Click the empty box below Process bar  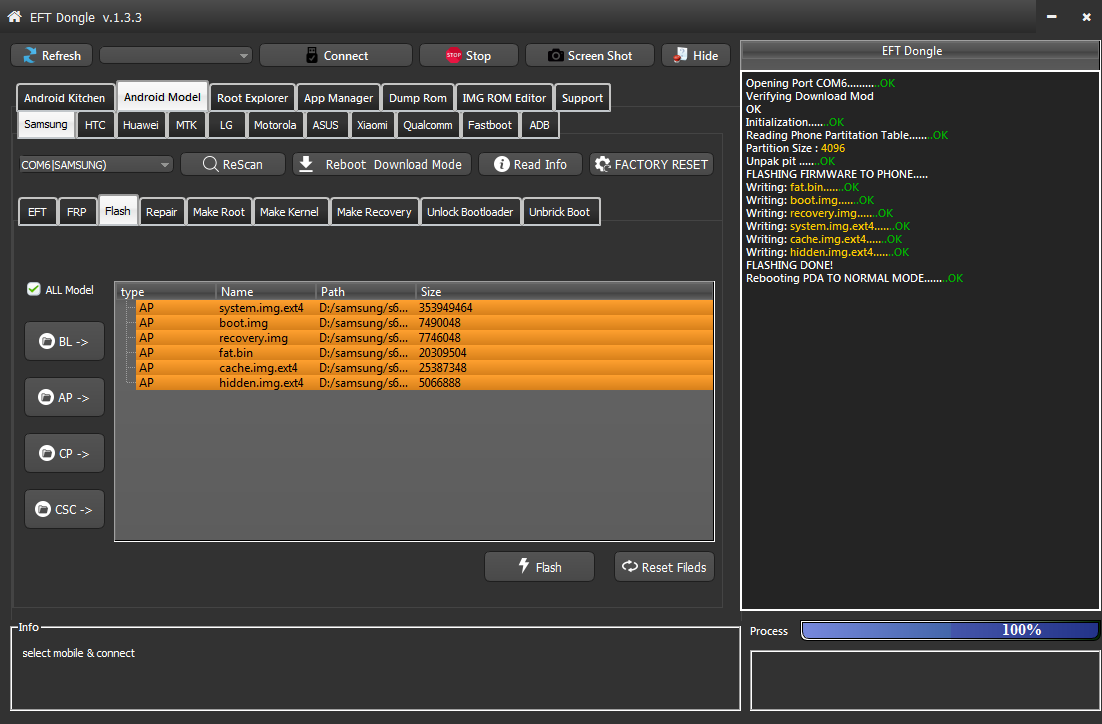click(x=925, y=680)
